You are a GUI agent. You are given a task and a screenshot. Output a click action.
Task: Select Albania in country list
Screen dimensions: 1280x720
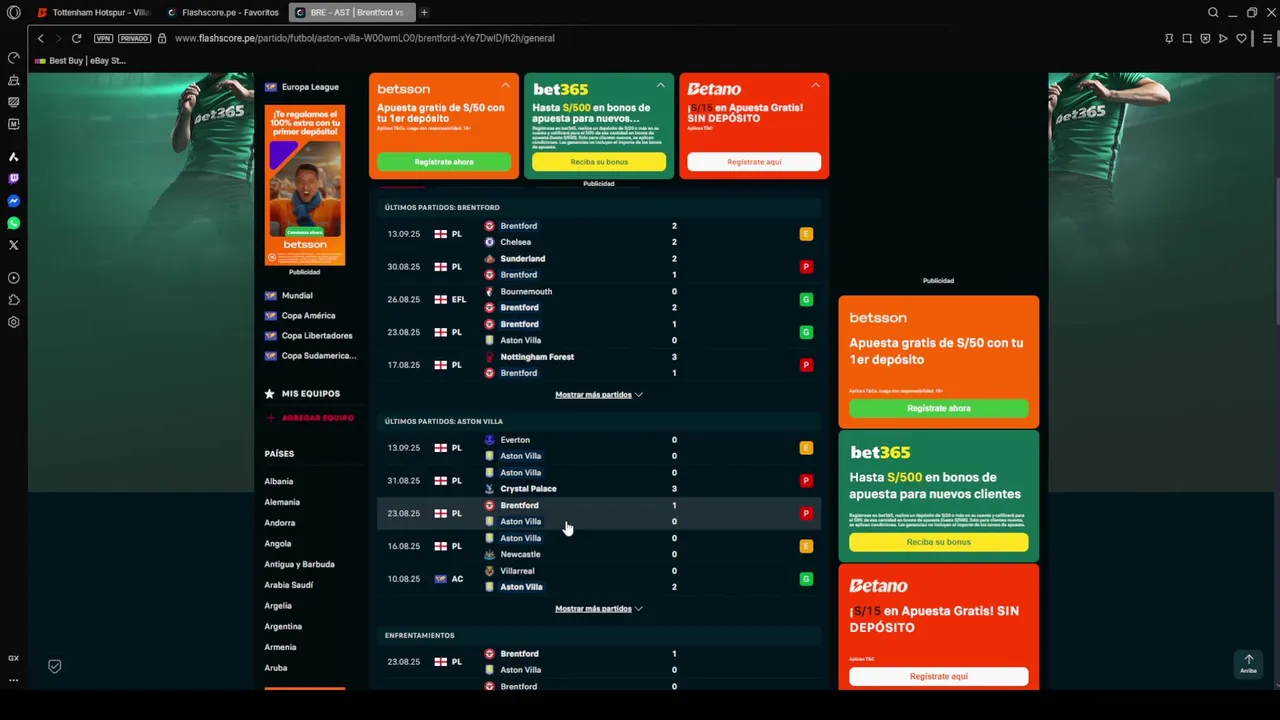(x=279, y=482)
